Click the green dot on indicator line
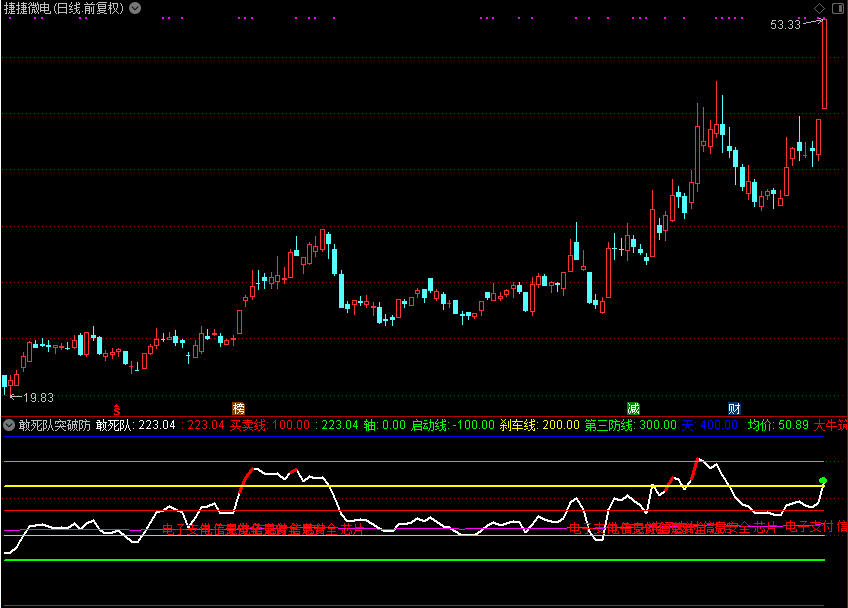Viewport: 848px width, 608px height. 823,481
